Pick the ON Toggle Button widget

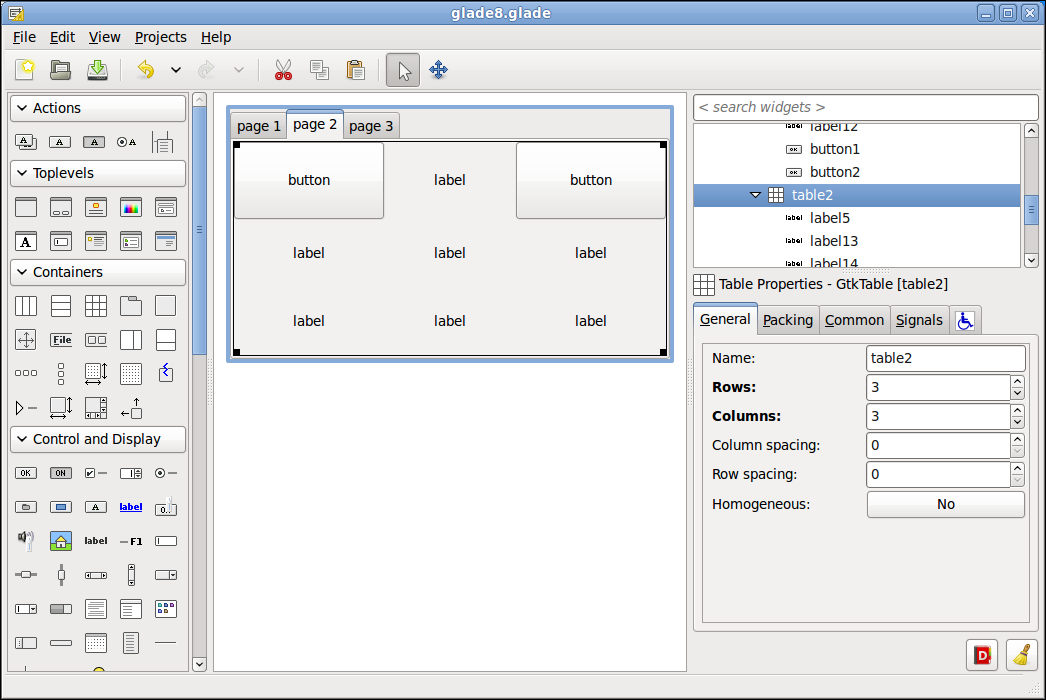pyautogui.click(x=61, y=473)
